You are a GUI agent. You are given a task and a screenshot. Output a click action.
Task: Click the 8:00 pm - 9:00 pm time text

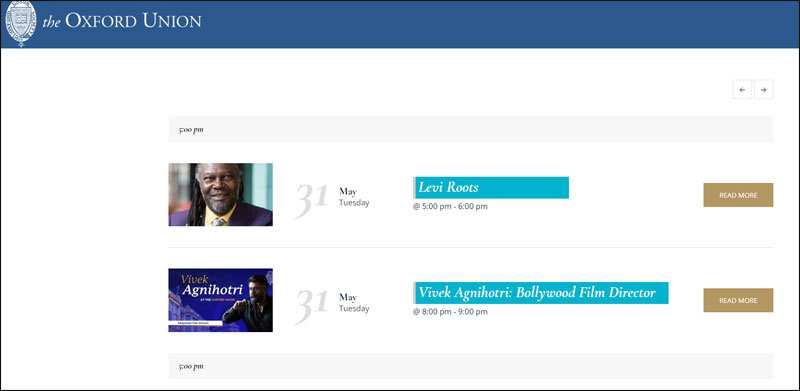click(451, 311)
